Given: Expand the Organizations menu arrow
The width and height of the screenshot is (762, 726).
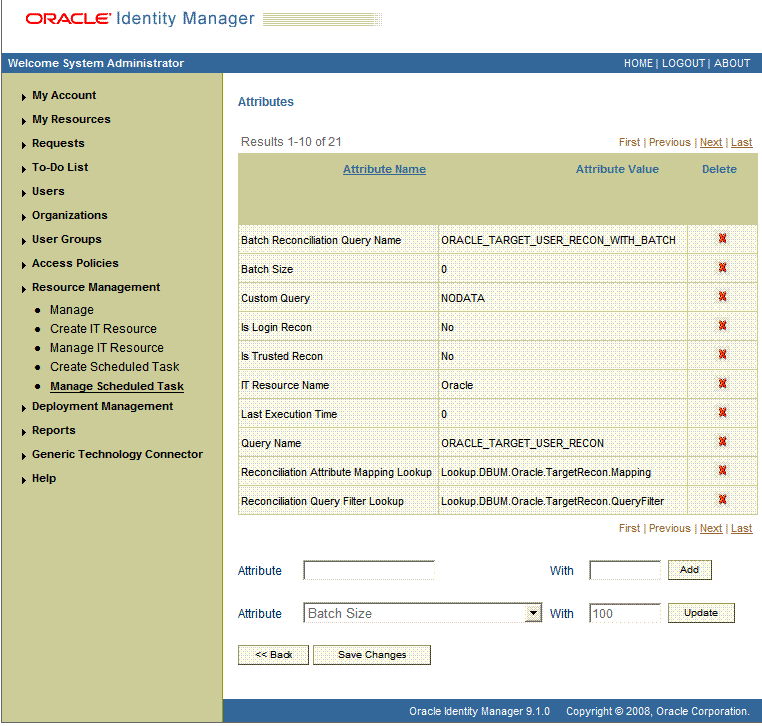Looking at the screenshot, I should (x=23, y=217).
